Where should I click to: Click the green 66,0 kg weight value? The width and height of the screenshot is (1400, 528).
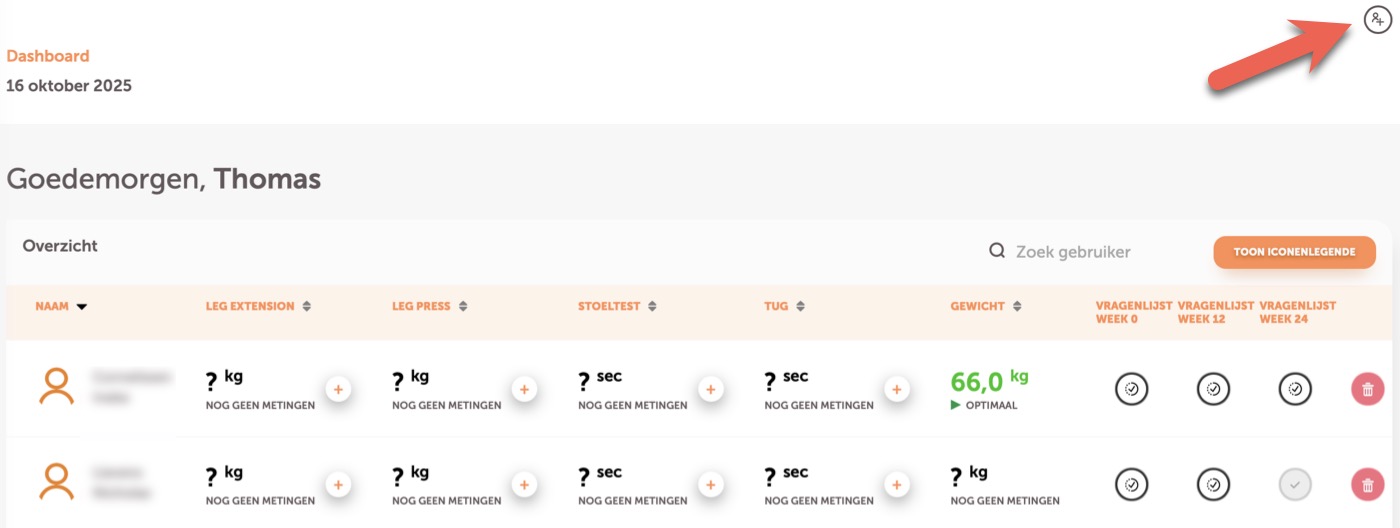tap(989, 380)
